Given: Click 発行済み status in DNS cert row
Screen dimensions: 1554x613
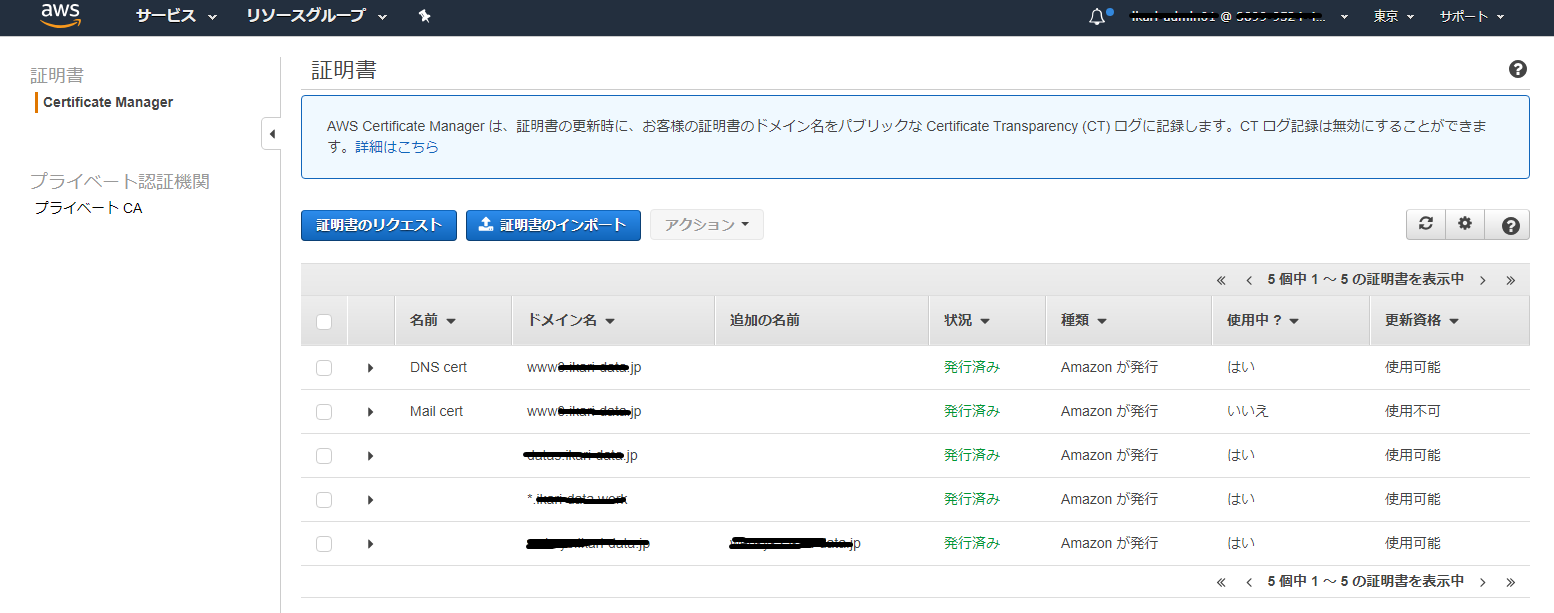Looking at the screenshot, I should pyautogui.click(x=972, y=367).
